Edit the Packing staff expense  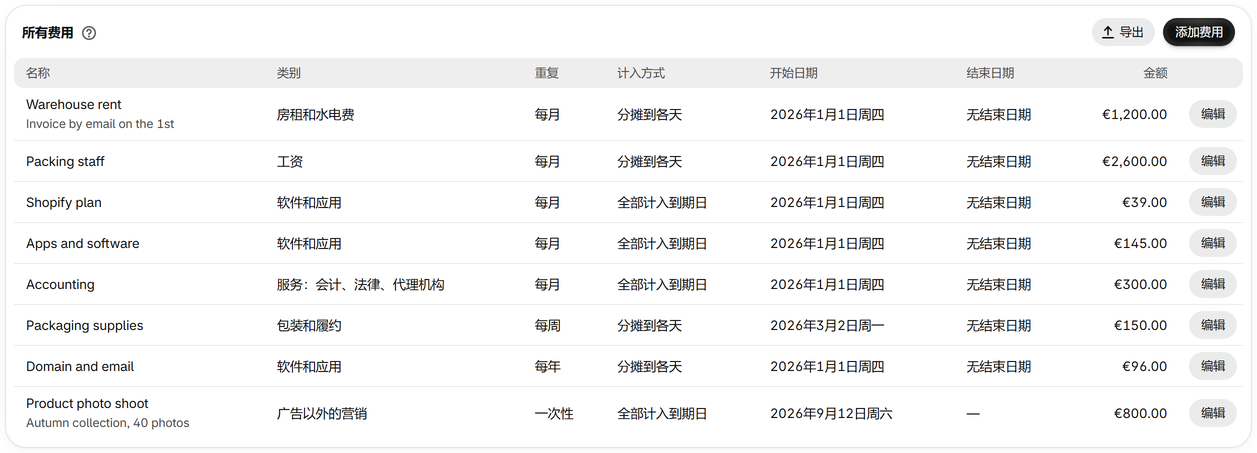click(1212, 161)
